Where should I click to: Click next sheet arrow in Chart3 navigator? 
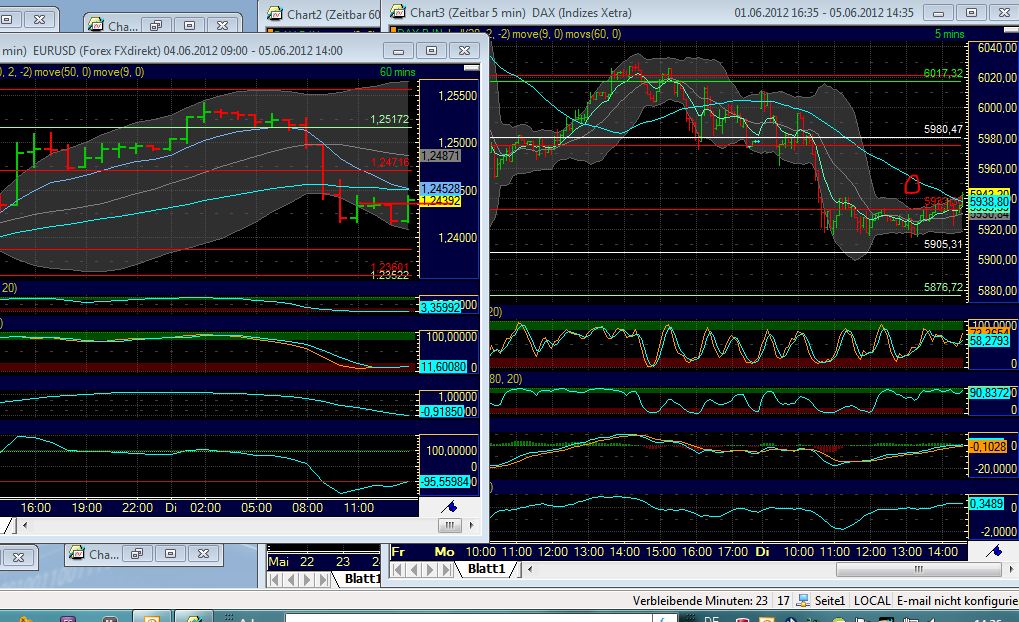click(430, 569)
